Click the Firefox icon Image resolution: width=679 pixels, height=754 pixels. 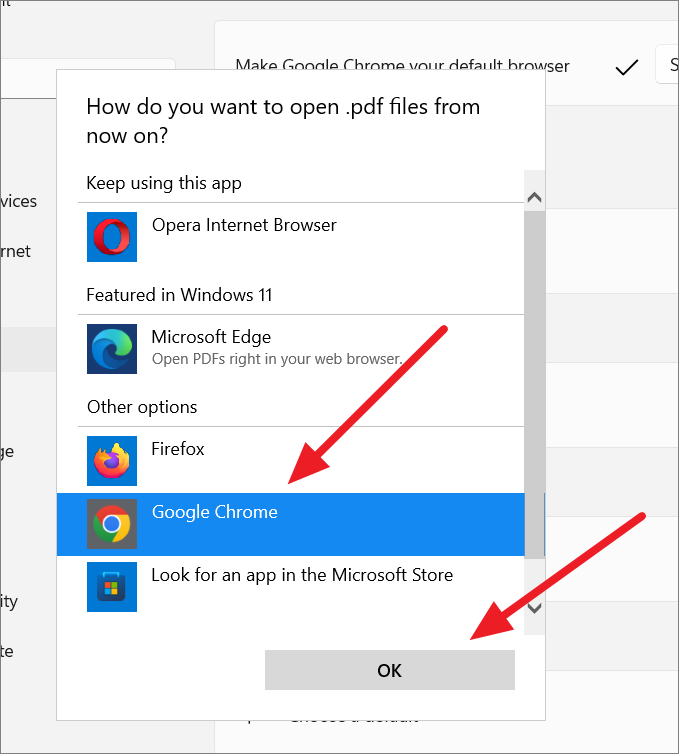[x=112, y=461]
